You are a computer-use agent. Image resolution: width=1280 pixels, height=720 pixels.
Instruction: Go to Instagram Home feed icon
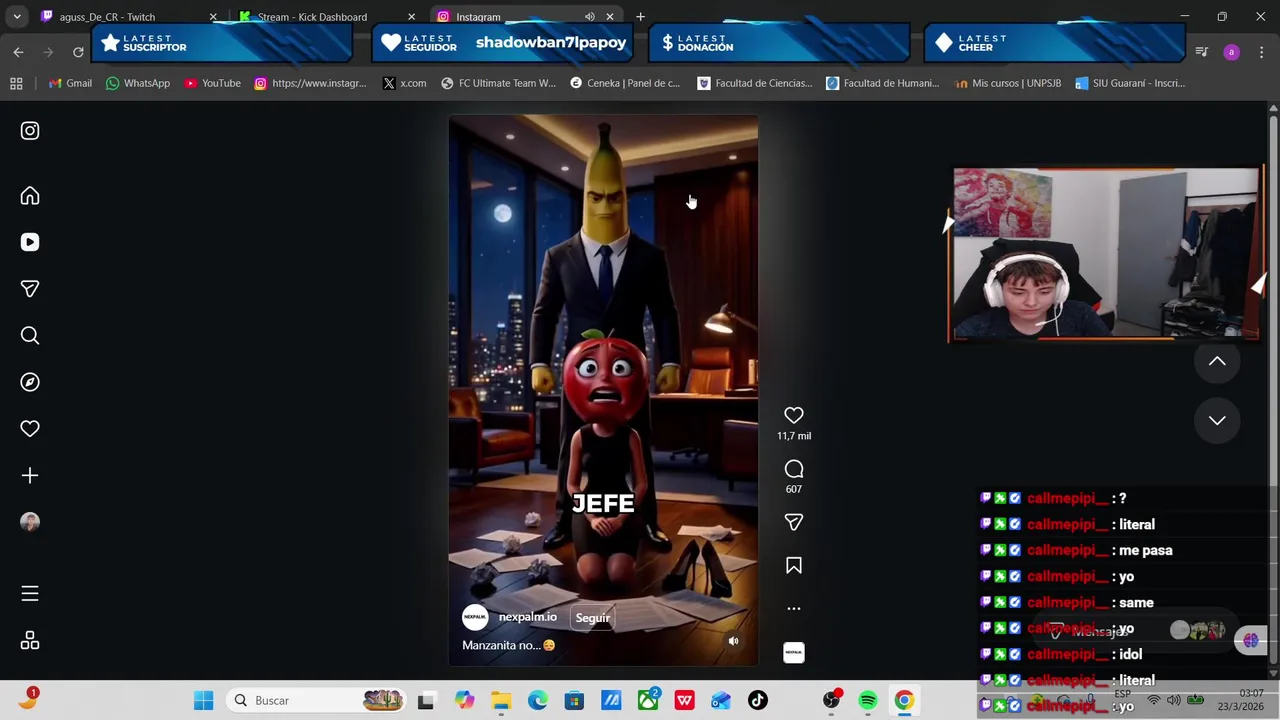tap(30, 196)
